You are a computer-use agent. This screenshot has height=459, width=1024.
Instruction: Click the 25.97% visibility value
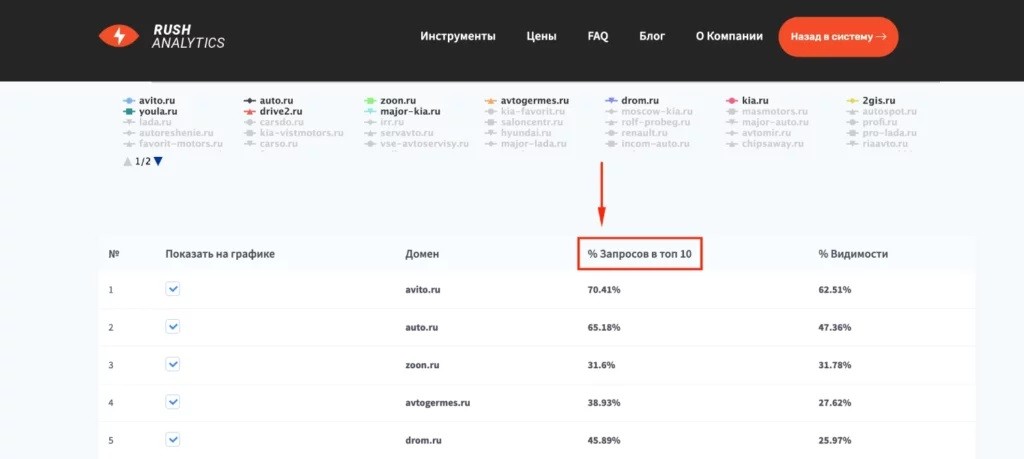[x=835, y=440]
